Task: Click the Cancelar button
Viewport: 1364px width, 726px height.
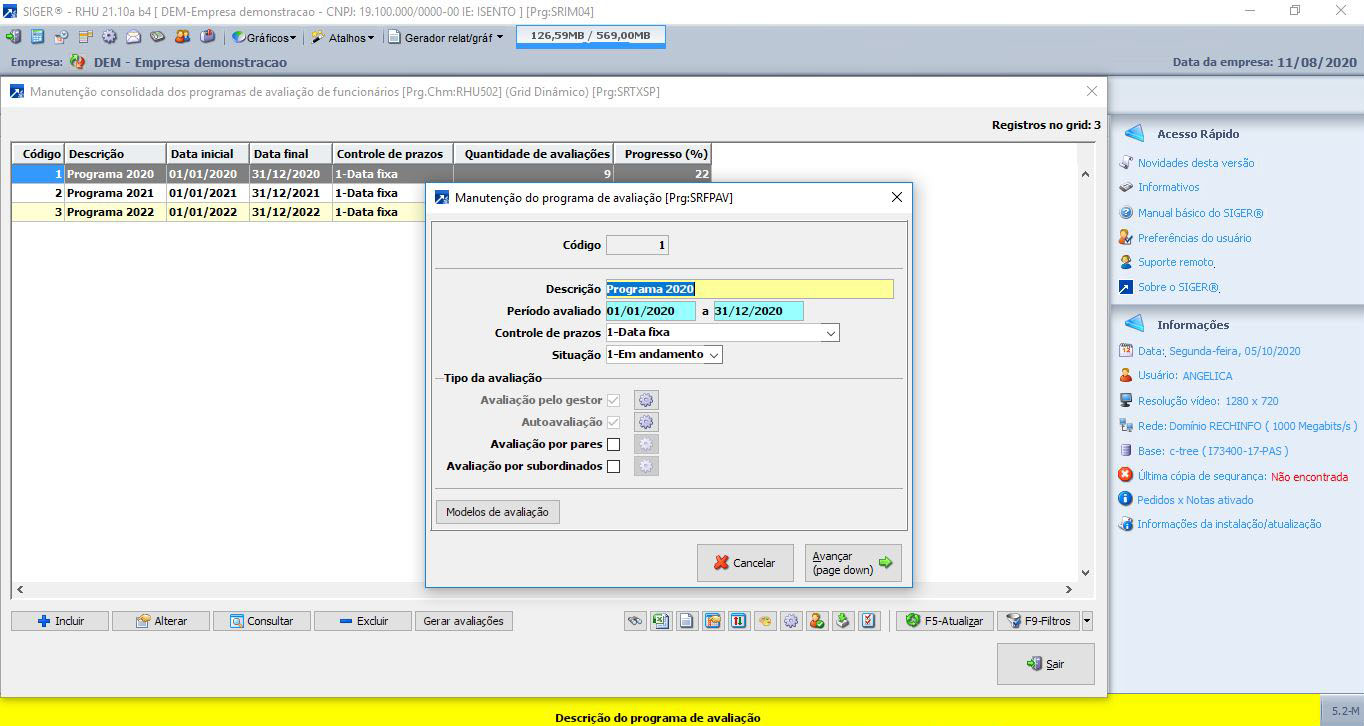Action: point(745,563)
